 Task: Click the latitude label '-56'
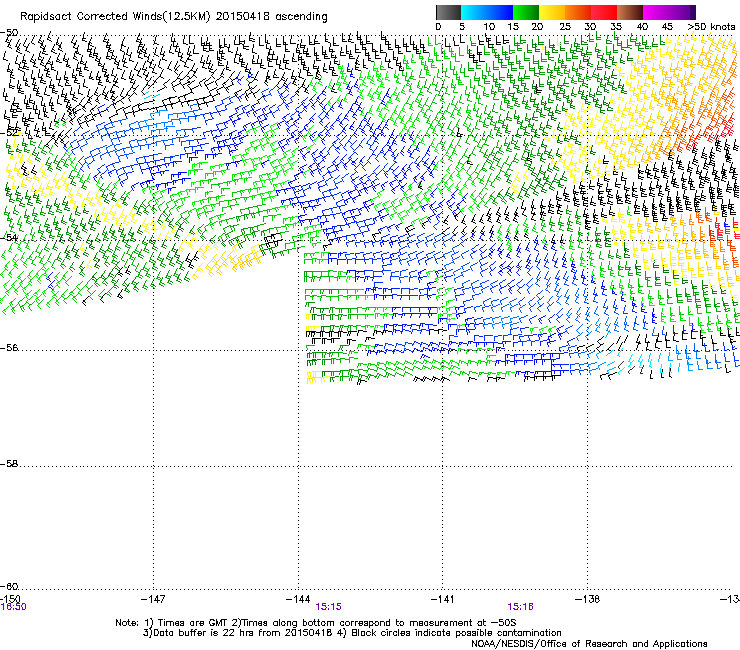[x=9, y=348]
